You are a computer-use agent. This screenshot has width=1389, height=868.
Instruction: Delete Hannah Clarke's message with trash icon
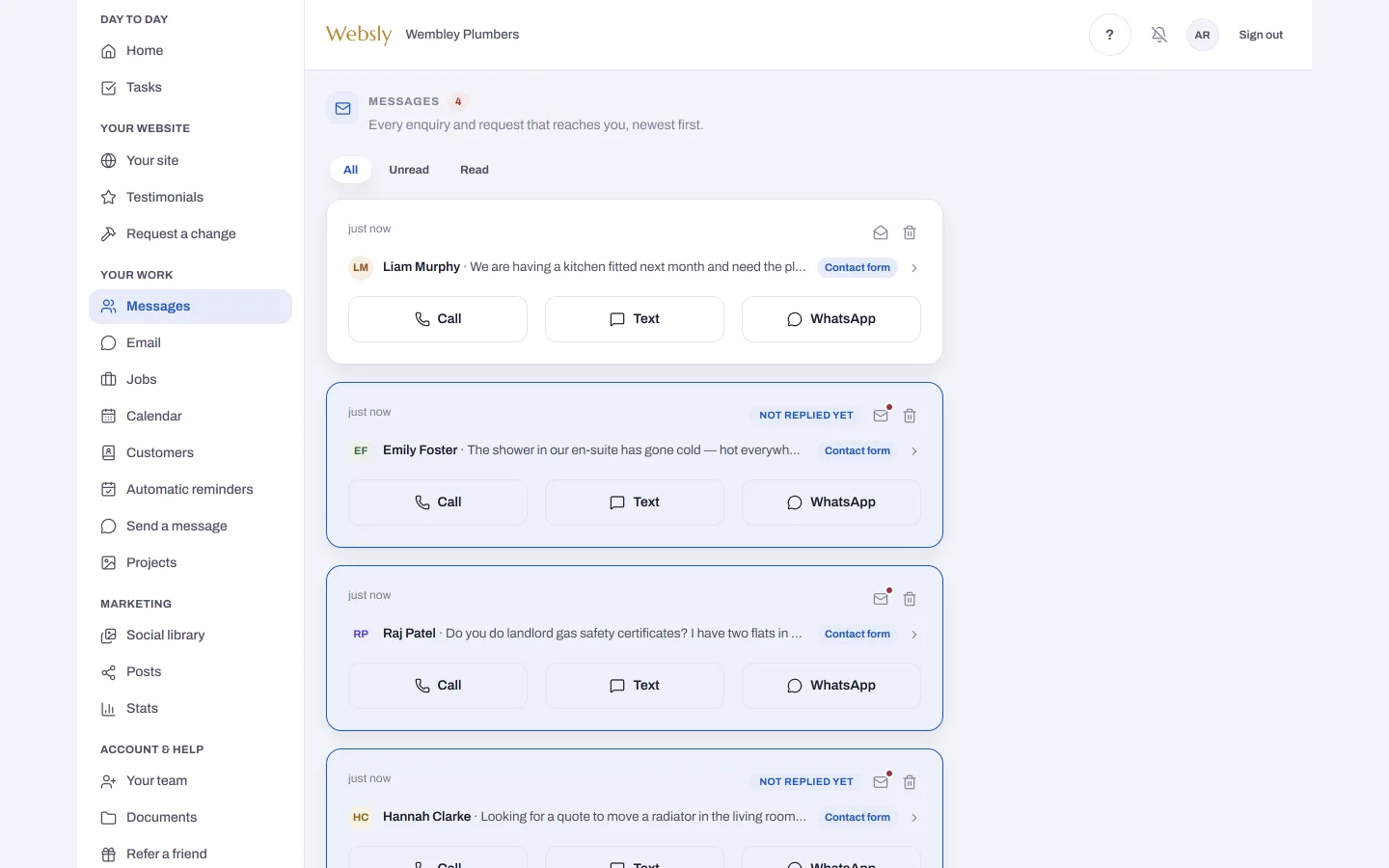point(910,782)
